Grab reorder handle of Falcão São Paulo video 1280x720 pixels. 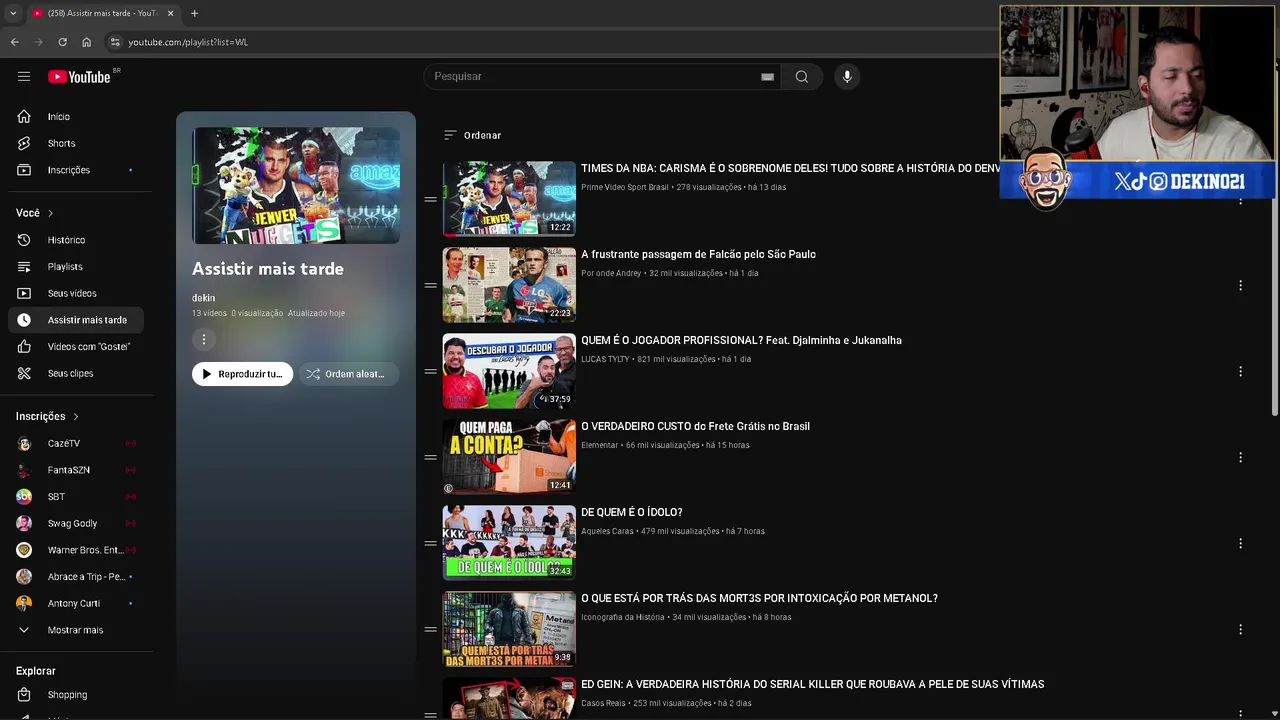[430, 286]
